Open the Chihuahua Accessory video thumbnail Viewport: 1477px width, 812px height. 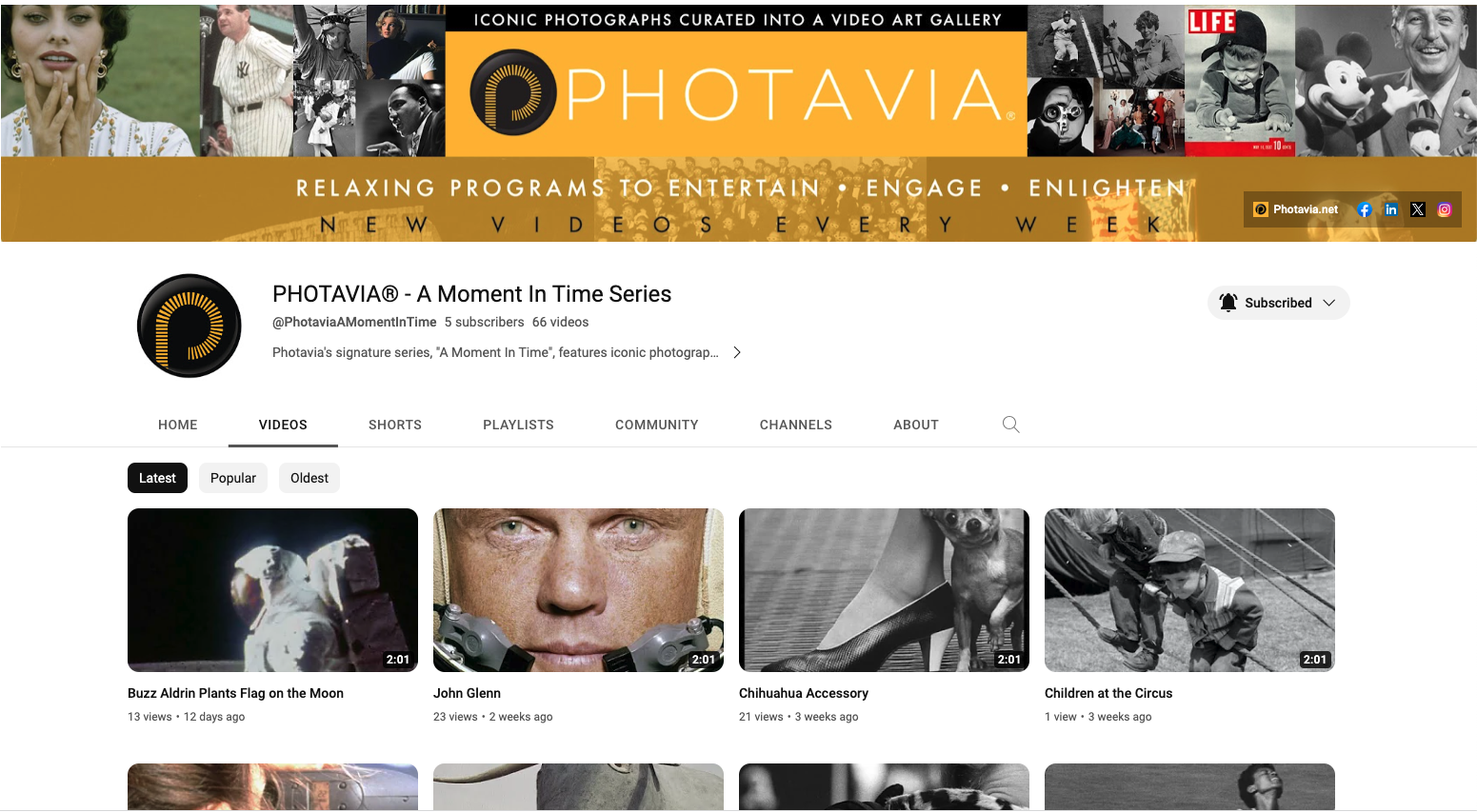[884, 590]
